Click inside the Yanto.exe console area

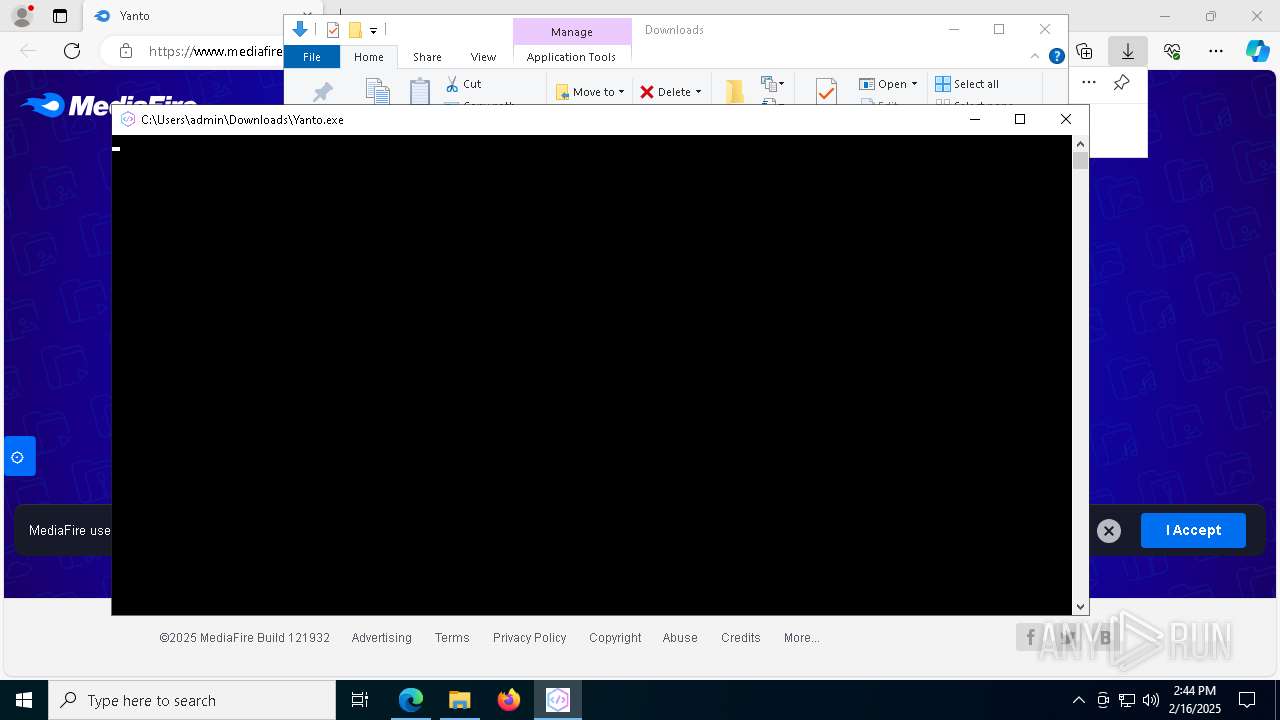pyautogui.click(x=592, y=375)
